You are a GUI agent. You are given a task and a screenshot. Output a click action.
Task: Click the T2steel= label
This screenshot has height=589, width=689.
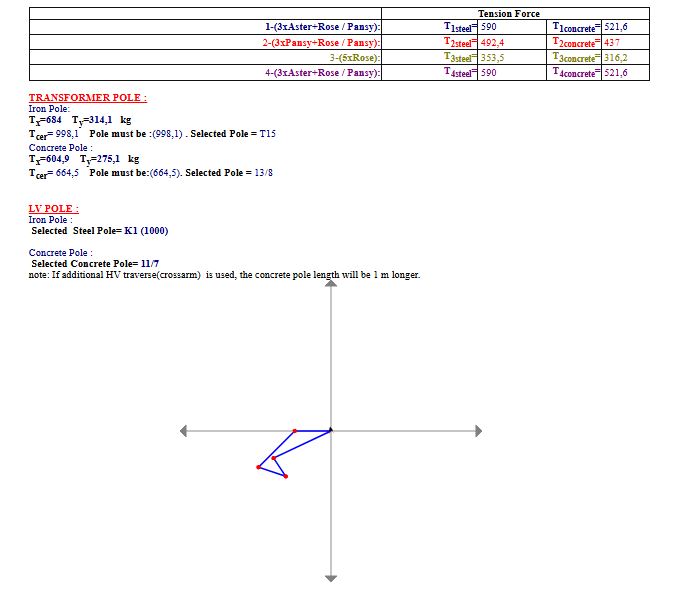coord(460,43)
